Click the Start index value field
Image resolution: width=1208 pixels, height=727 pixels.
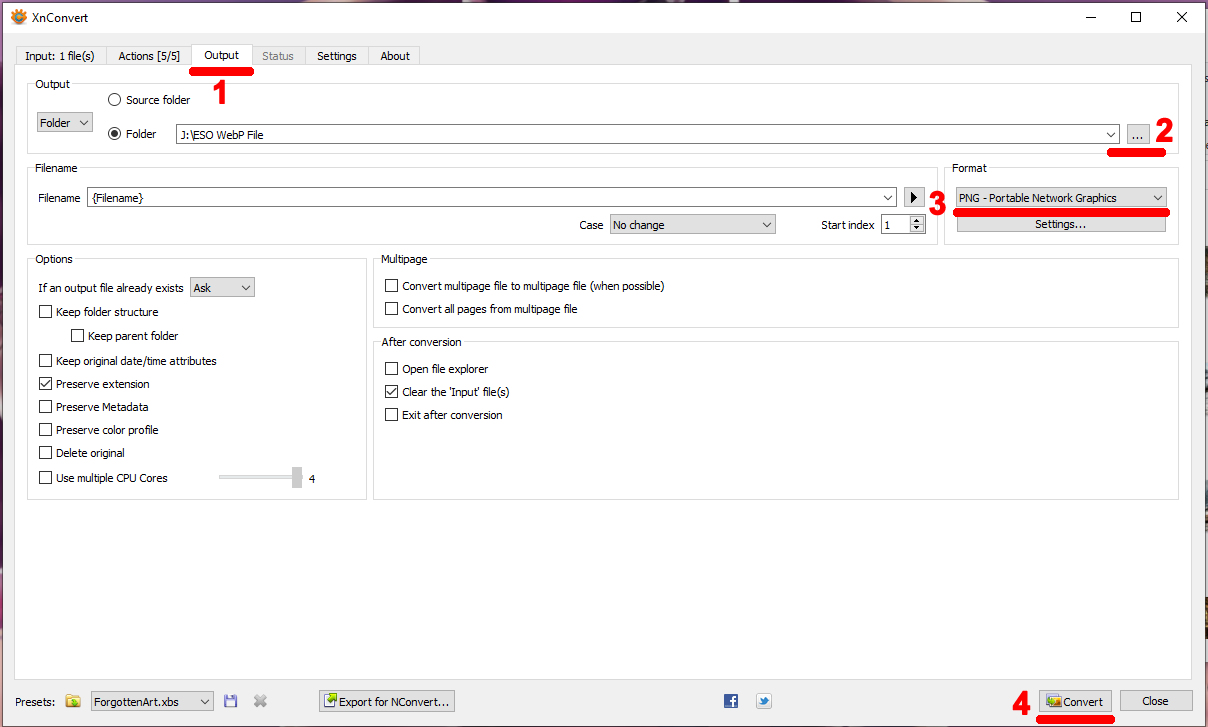(x=895, y=225)
